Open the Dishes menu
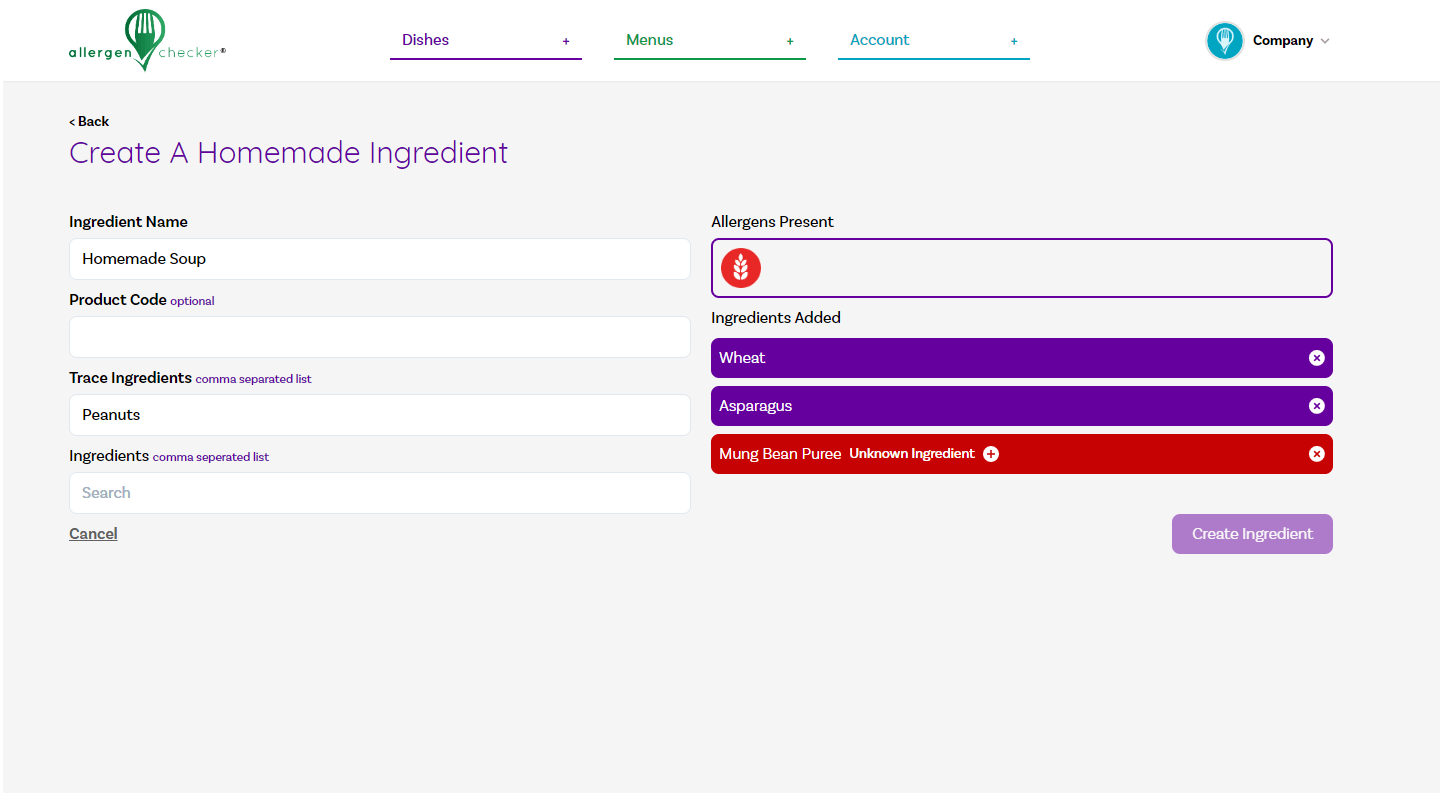 click(426, 40)
